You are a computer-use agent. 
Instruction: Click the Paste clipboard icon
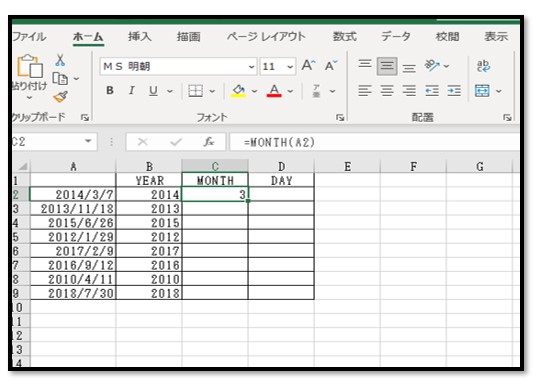pyautogui.click(x=30, y=66)
